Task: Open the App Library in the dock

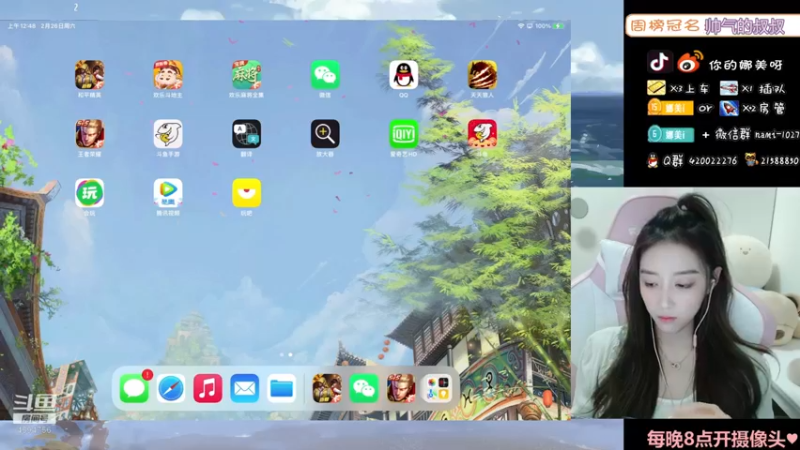Action: click(437, 388)
